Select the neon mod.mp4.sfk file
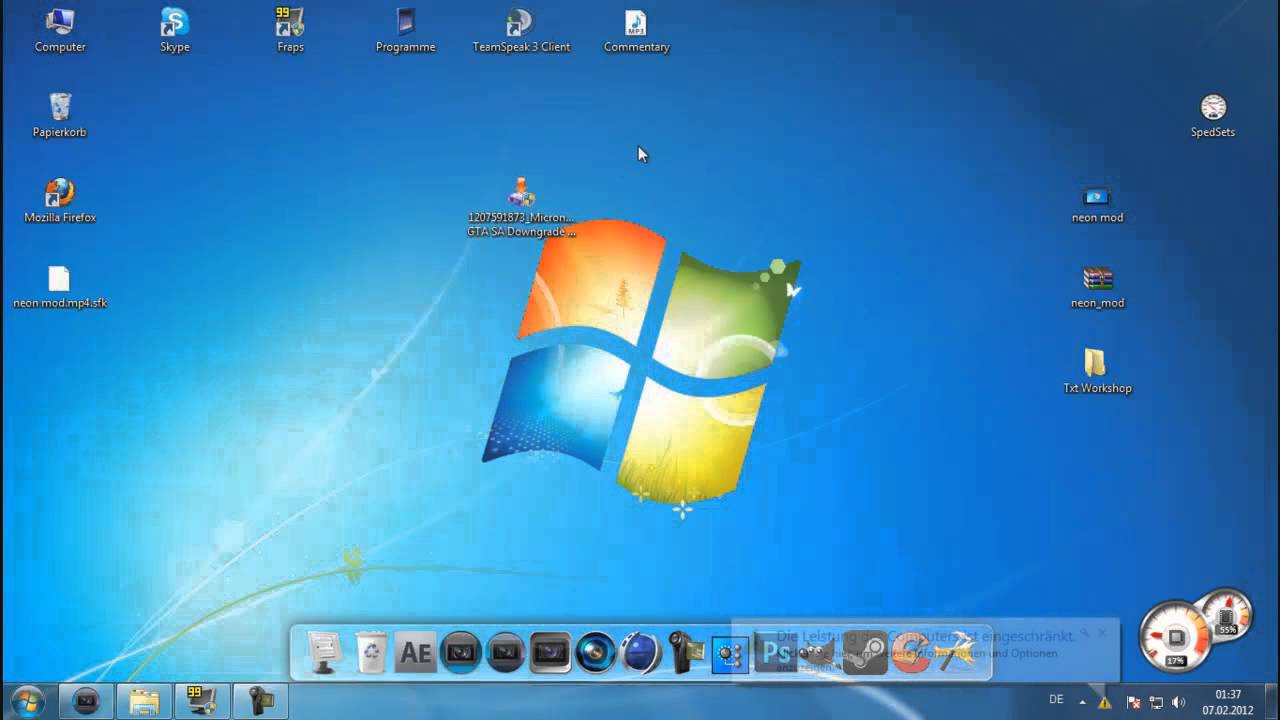This screenshot has width=1280, height=720. click(60, 286)
